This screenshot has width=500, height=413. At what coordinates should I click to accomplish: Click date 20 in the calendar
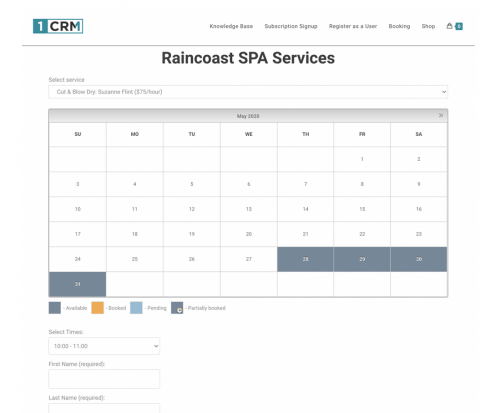(249, 234)
